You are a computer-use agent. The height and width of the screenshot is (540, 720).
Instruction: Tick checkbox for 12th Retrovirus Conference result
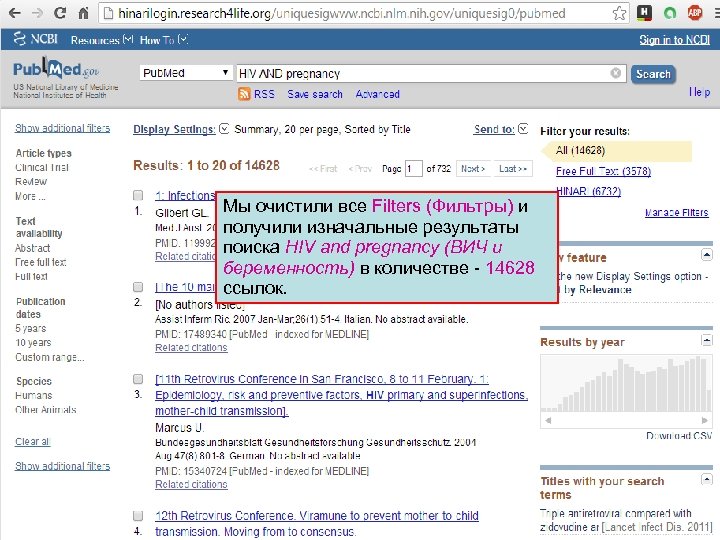point(138,516)
